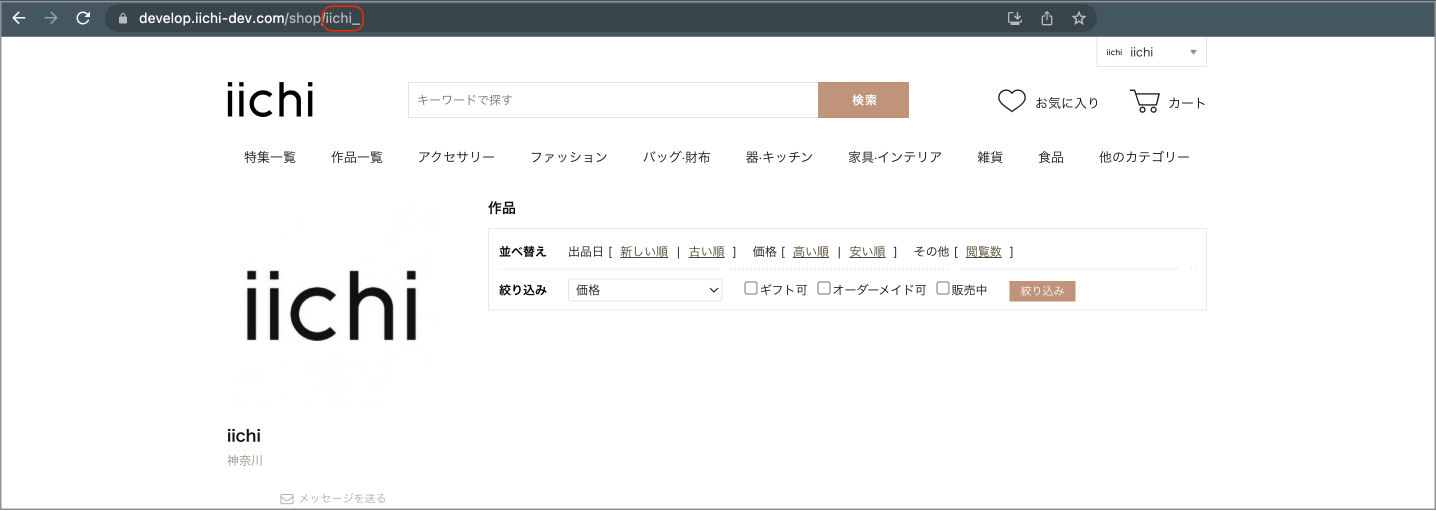
Task: Click the browser address bar URL
Action: pyautogui.click(x=250, y=18)
